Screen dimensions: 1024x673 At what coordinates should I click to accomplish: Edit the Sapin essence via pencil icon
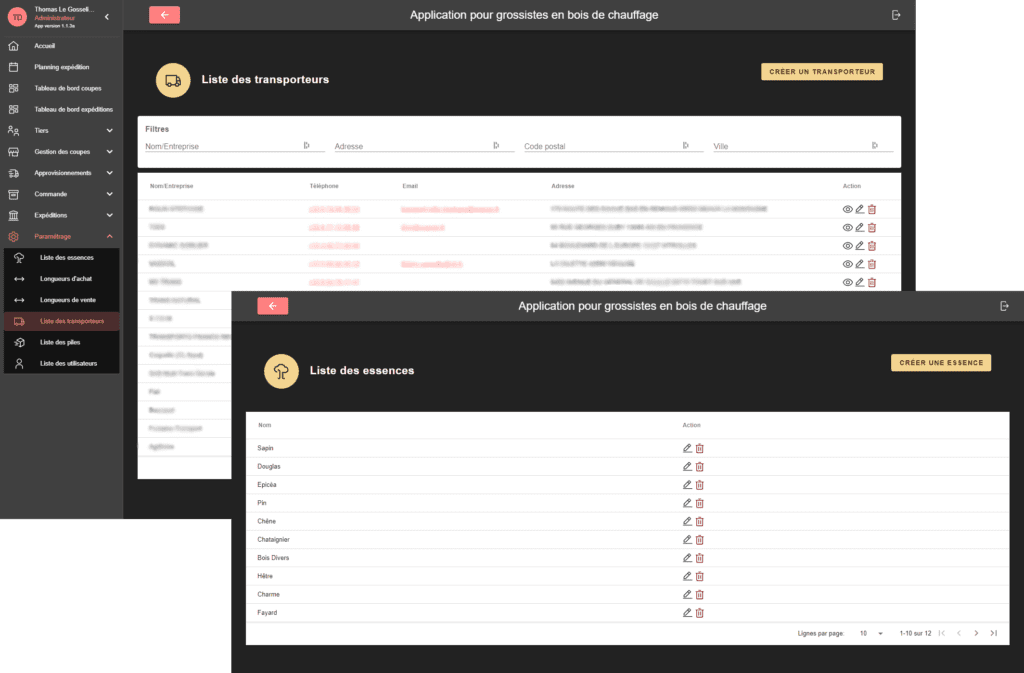(x=686, y=447)
